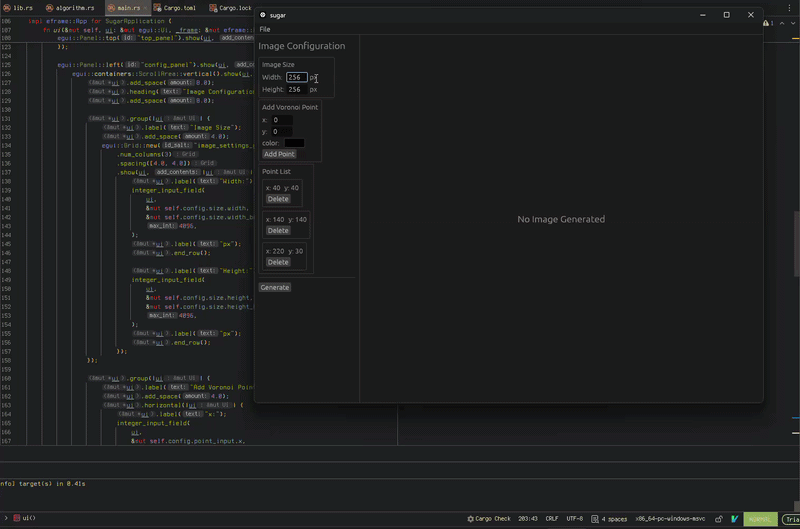800x529 pixels.
Task: Click the Image Configuration heading
Action: click(302, 46)
